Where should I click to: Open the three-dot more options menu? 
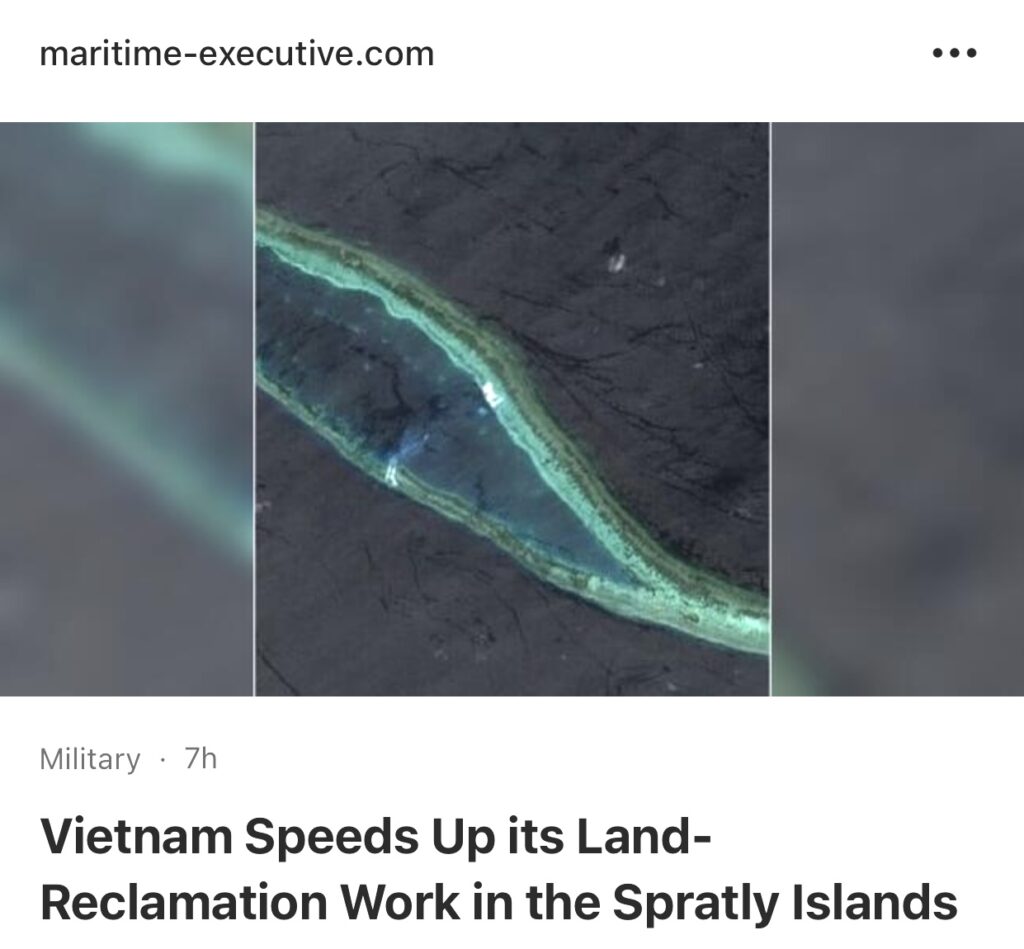[954, 53]
